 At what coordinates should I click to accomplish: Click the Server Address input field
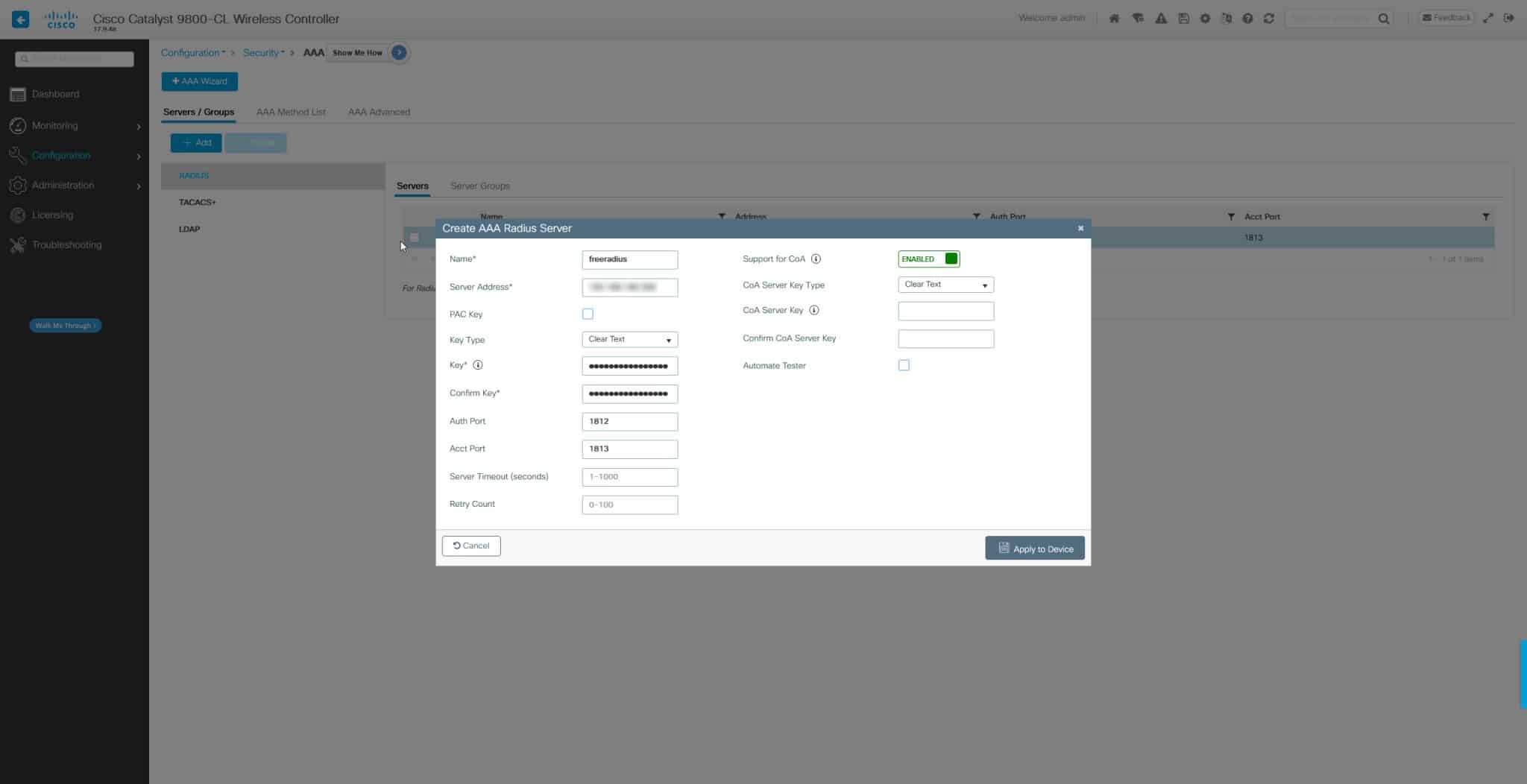[x=629, y=287]
